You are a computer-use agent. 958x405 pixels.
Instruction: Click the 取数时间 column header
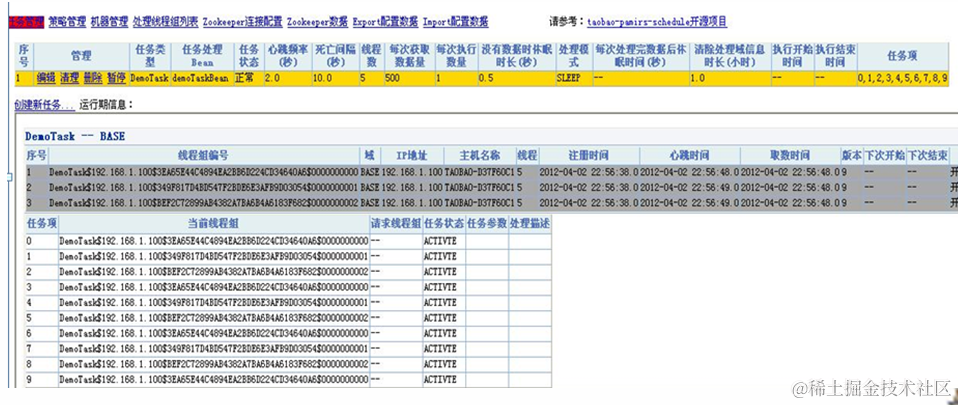[x=789, y=155]
